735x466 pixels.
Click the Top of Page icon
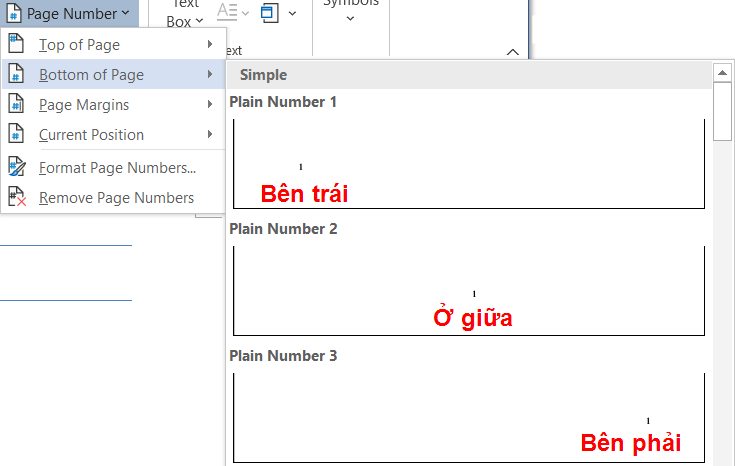click(x=16, y=44)
